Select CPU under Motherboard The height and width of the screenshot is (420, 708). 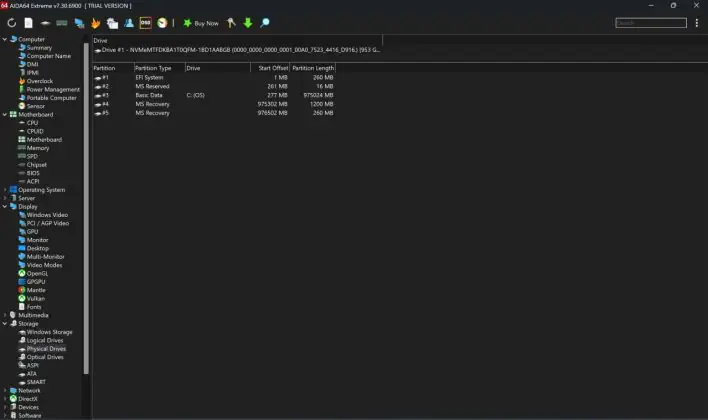click(32, 123)
